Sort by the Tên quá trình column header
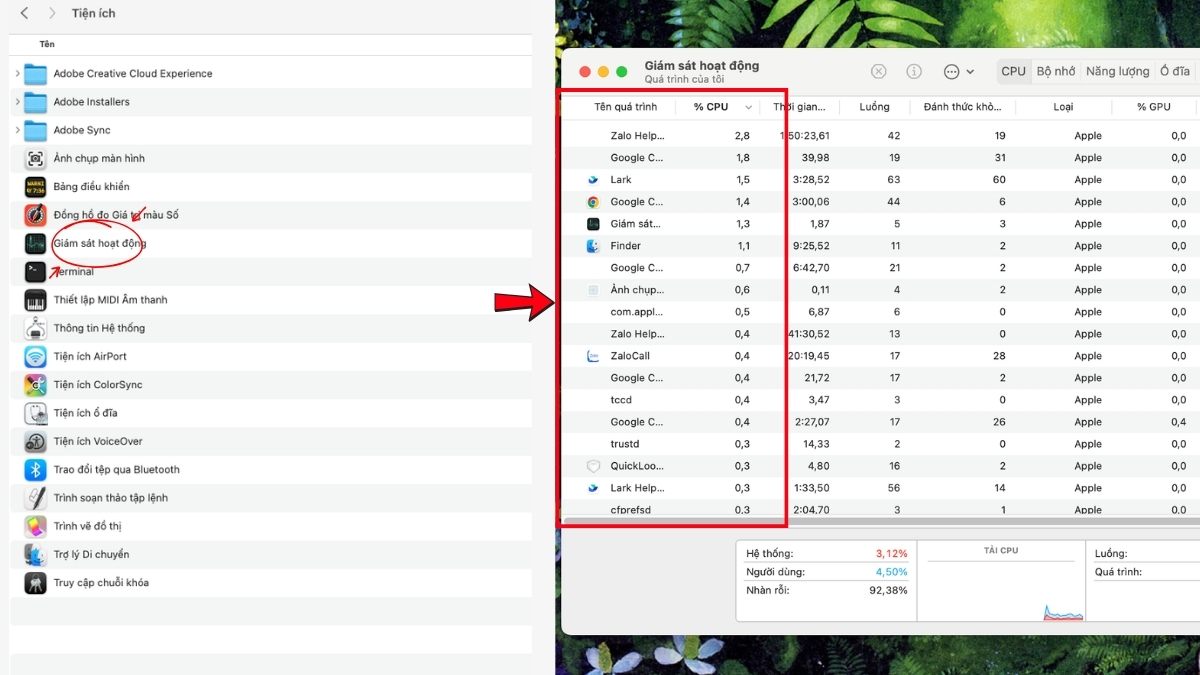The height and width of the screenshot is (675, 1200). coord(626,107)
